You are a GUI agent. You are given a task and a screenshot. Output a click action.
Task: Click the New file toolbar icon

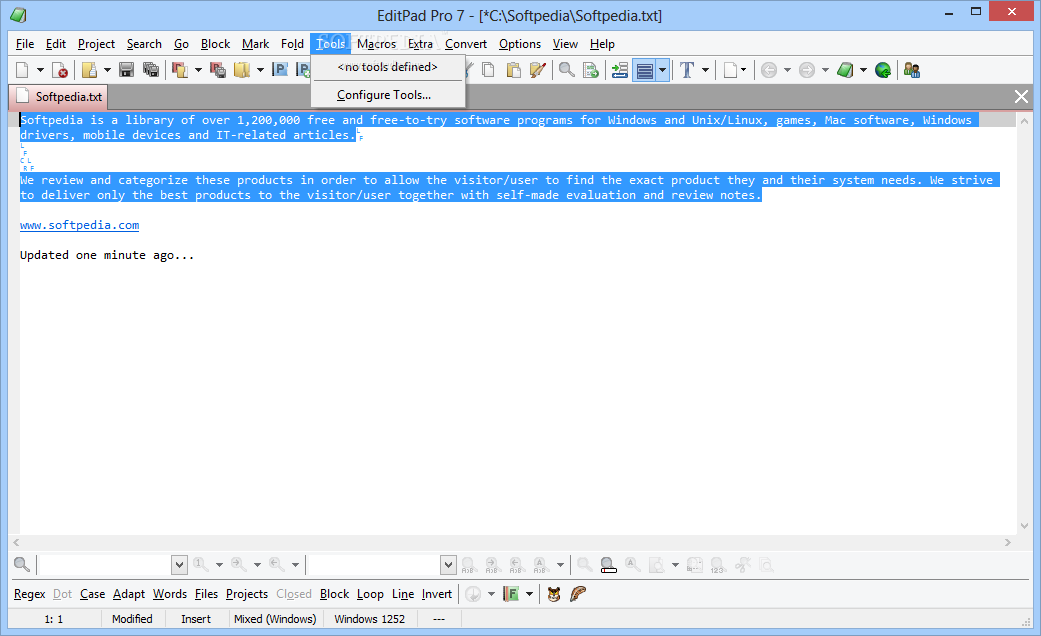point(22,70)
